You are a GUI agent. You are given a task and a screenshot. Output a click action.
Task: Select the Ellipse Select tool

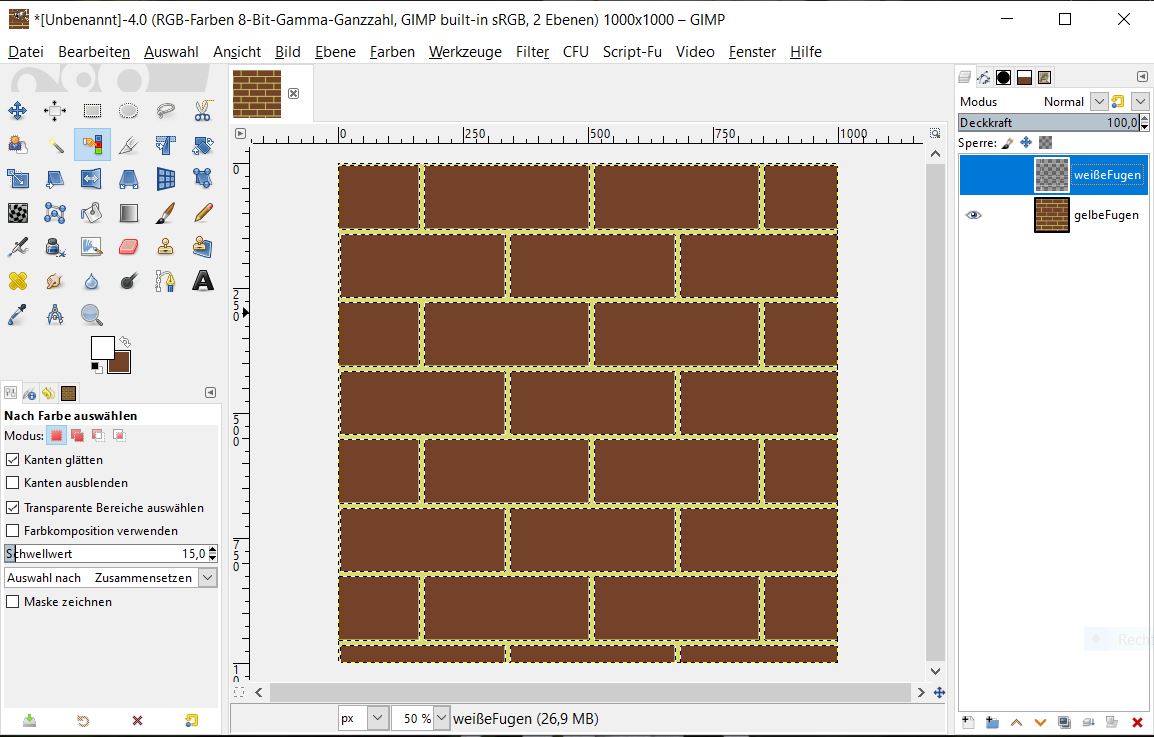pyautogui.click(x=129, y=111)
